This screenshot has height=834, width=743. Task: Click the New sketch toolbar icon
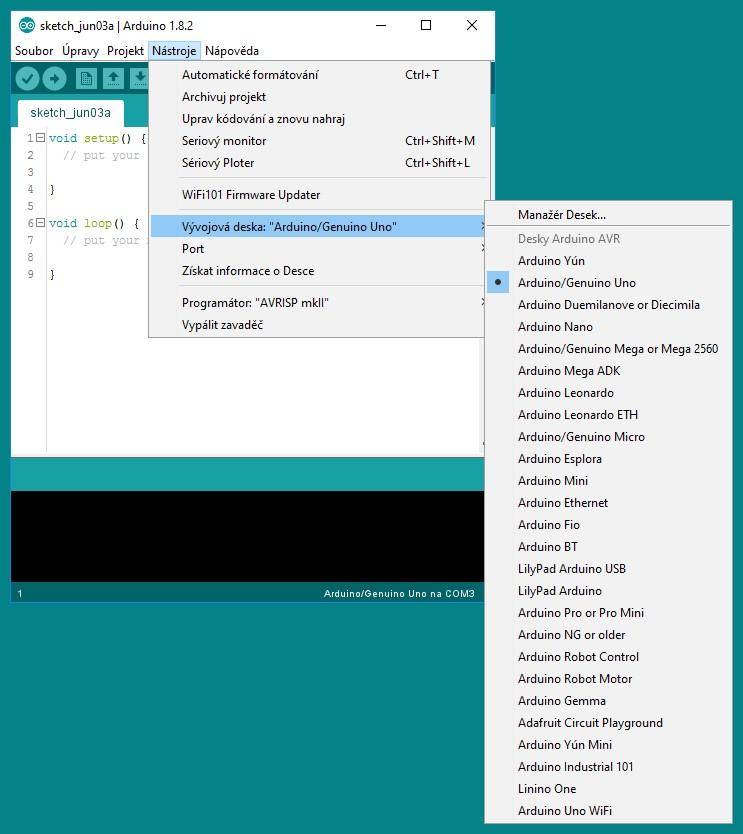click(x=86, y=79)
